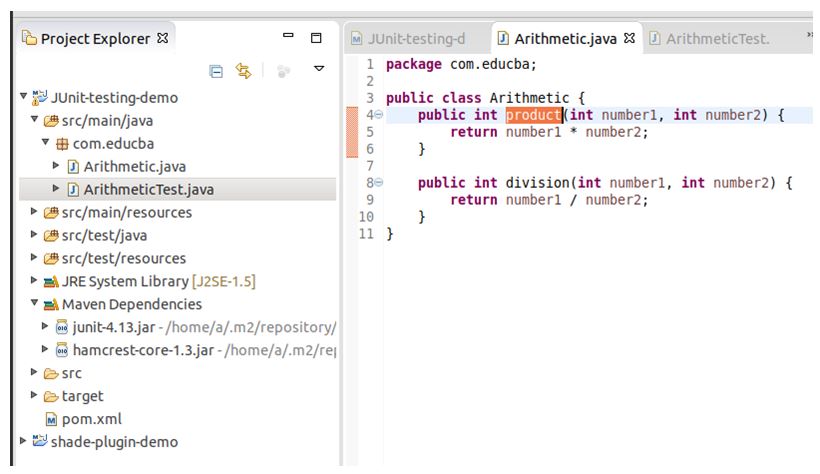Expand ArithmeticTest.java in the tree

click(56, 188)
